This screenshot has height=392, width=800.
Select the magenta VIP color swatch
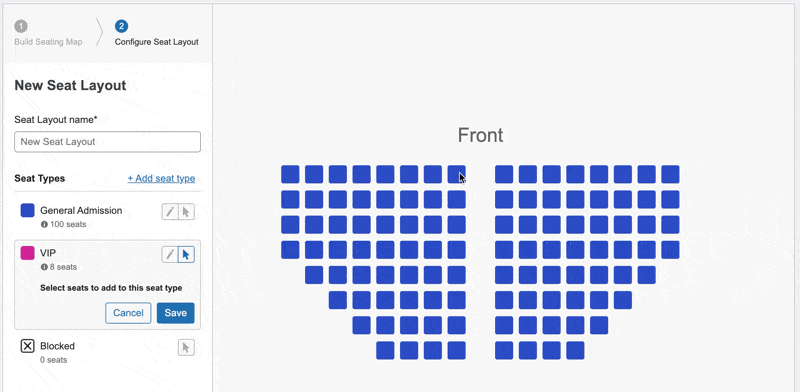click(x=28, y=253)
